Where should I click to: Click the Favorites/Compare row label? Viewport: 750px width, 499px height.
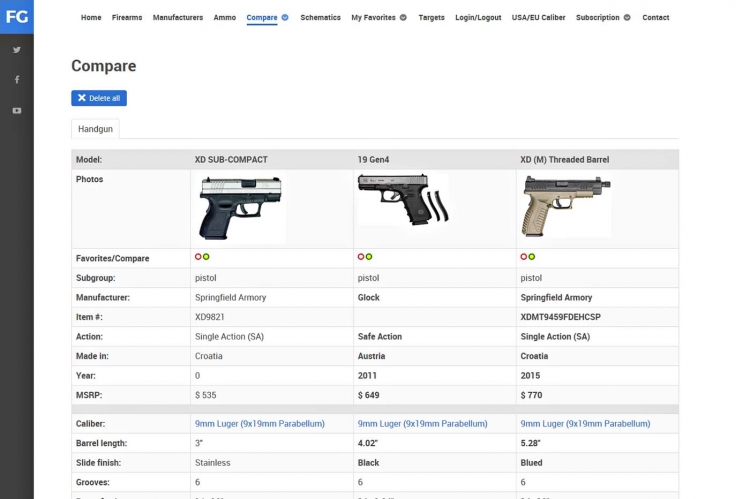112,258
